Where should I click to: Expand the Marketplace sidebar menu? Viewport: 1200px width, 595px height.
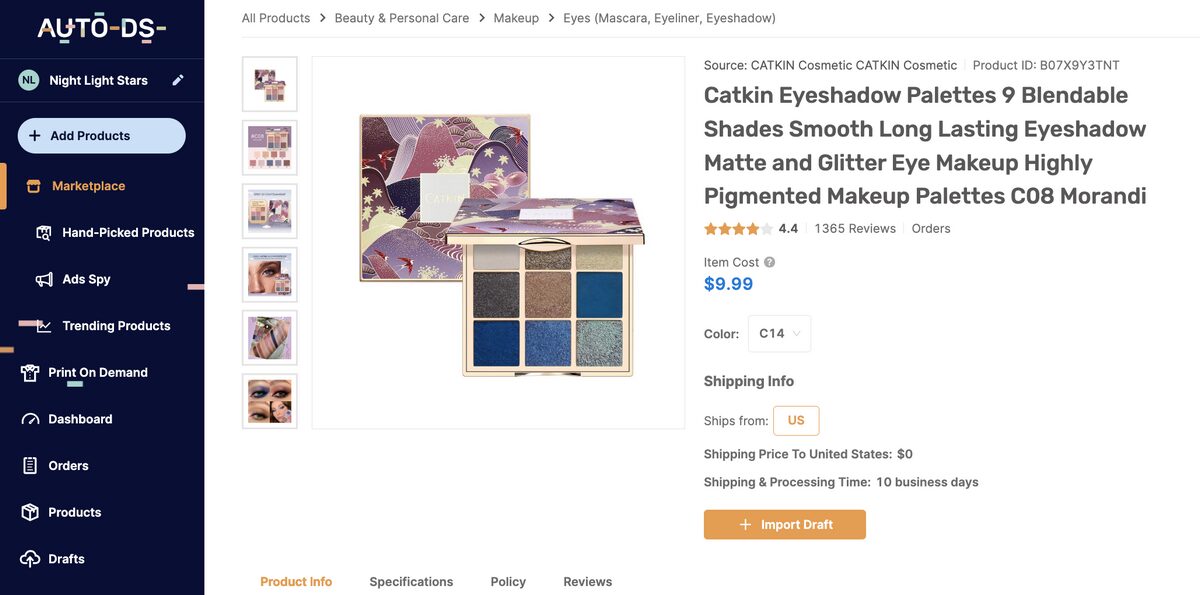[89, 185]
